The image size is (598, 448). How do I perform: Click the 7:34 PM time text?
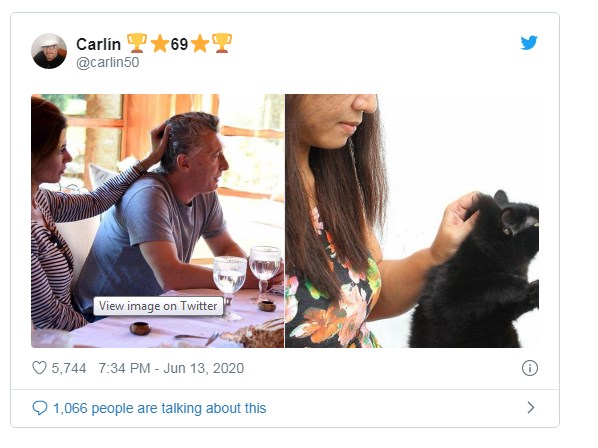pyautogui.click(x=124, y=368)
